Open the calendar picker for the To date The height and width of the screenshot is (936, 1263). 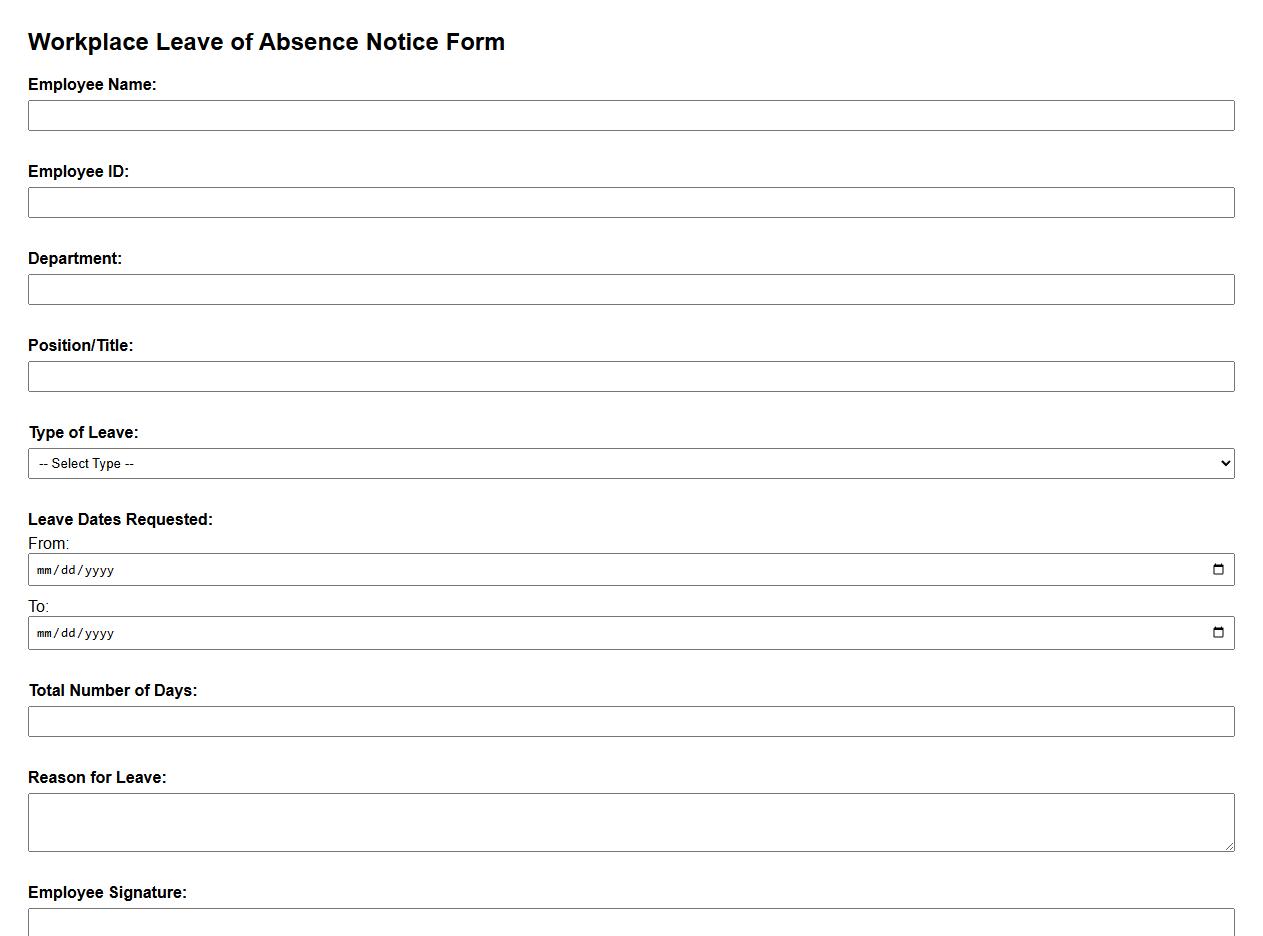[x=1218, y=632]
